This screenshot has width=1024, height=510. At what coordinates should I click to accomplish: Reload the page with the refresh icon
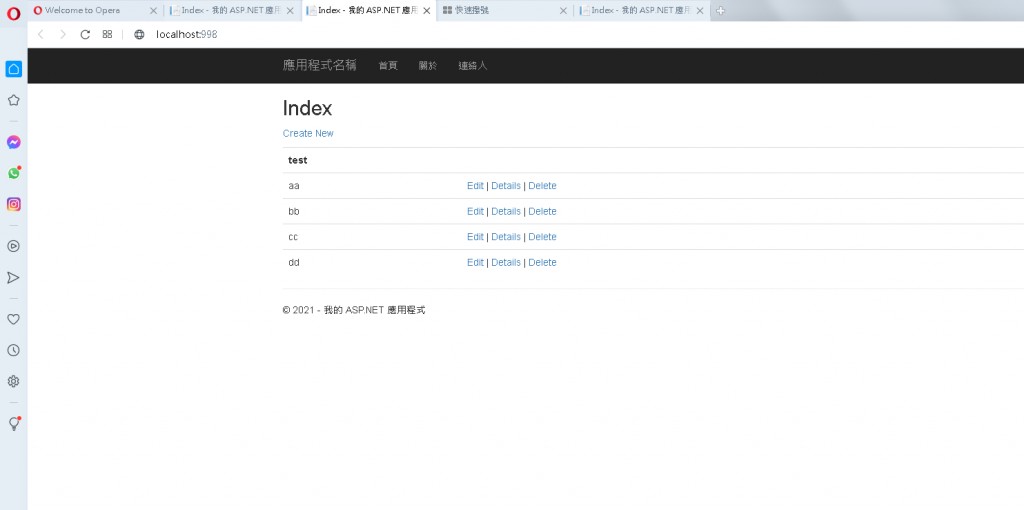(85, 35)
